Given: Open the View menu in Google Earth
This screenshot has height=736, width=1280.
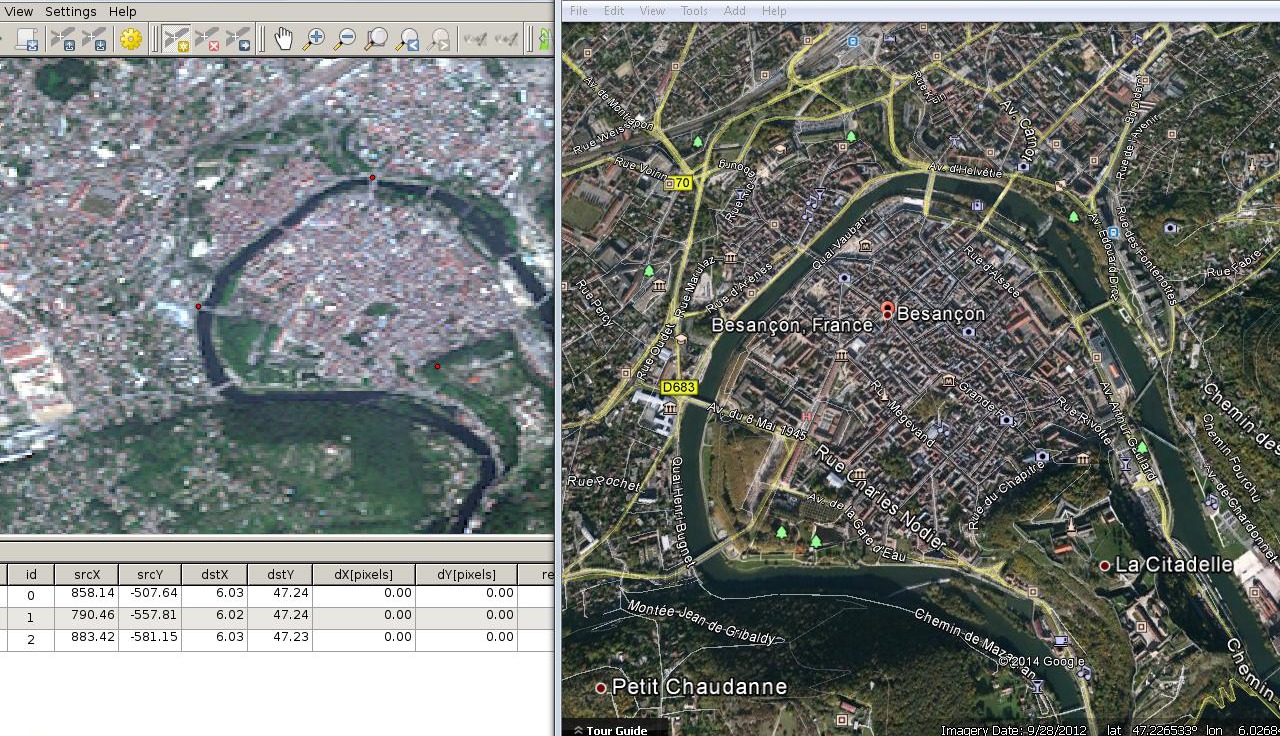Looking at the screenshot, I should pyautogui.click(x=652, y=11).
